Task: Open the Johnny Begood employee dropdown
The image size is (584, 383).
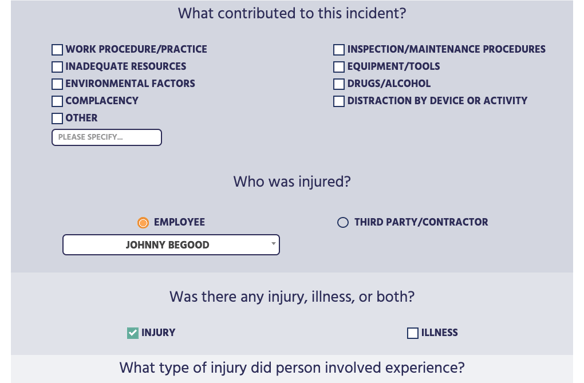Action: click(x=171, y=245)
